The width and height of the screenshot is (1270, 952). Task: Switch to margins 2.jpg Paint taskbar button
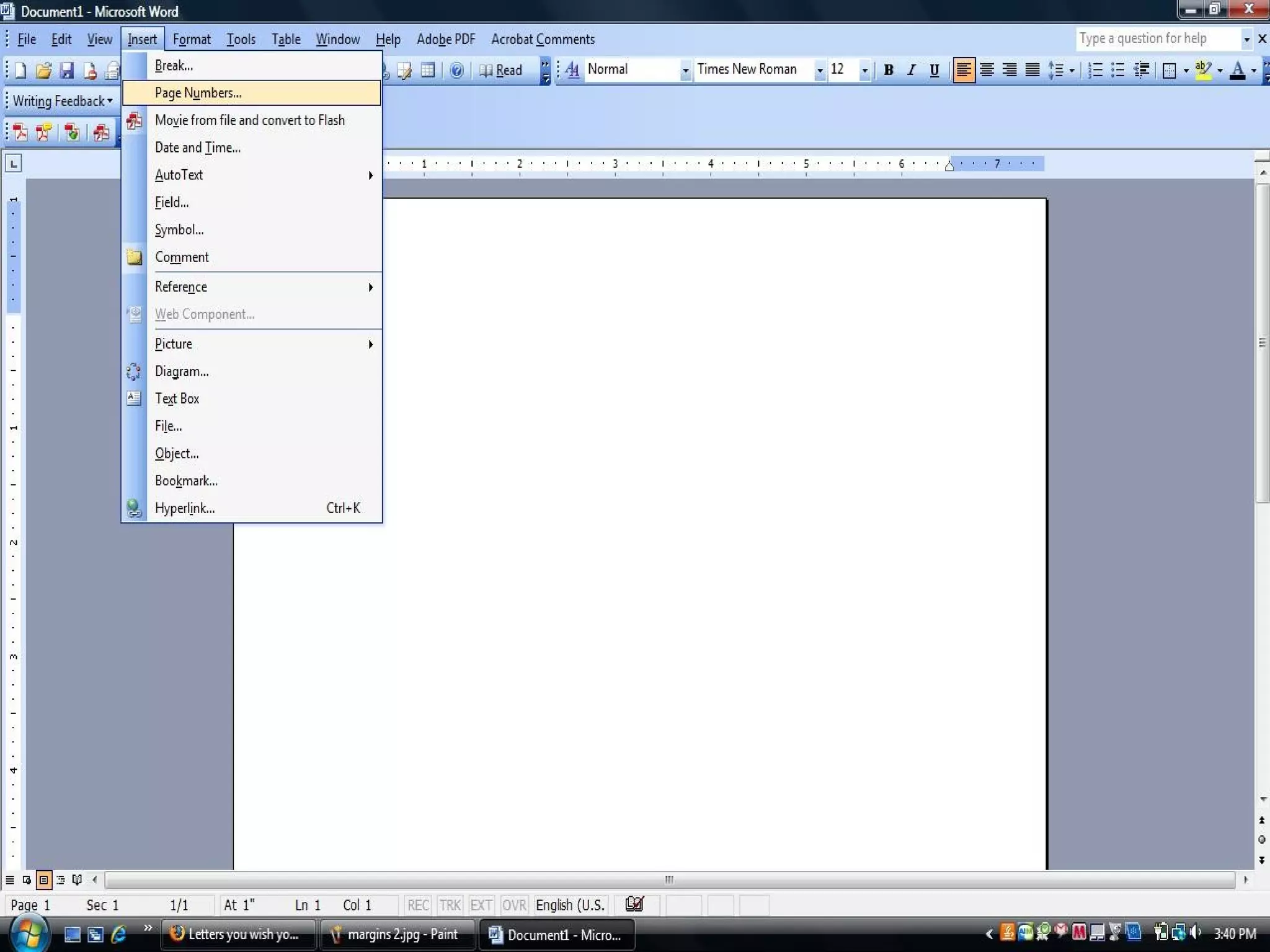(x=397, y=934)
